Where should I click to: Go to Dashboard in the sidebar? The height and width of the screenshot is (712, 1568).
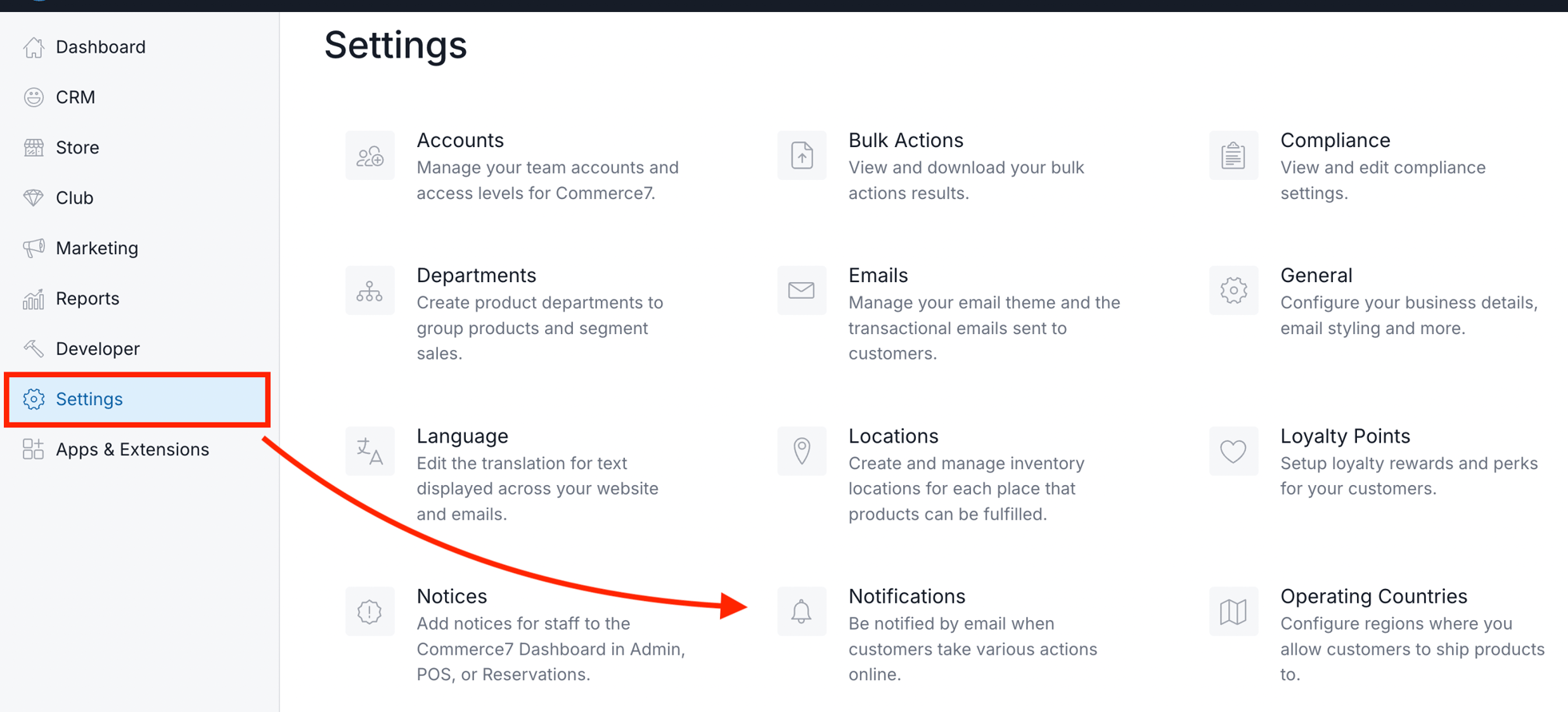(100, 47)
